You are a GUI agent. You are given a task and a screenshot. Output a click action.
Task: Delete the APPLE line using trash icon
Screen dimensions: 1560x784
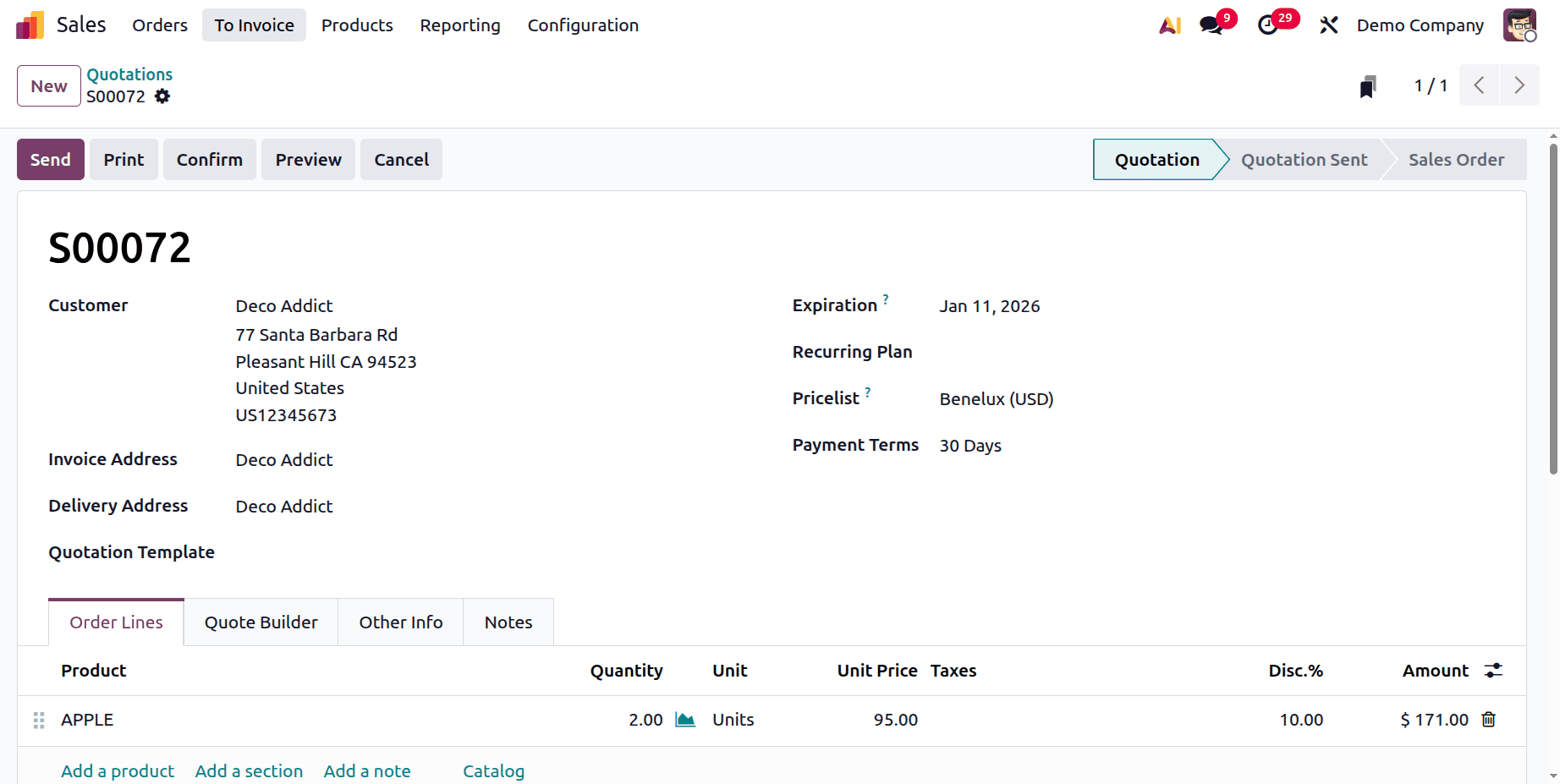(1489, 719)
